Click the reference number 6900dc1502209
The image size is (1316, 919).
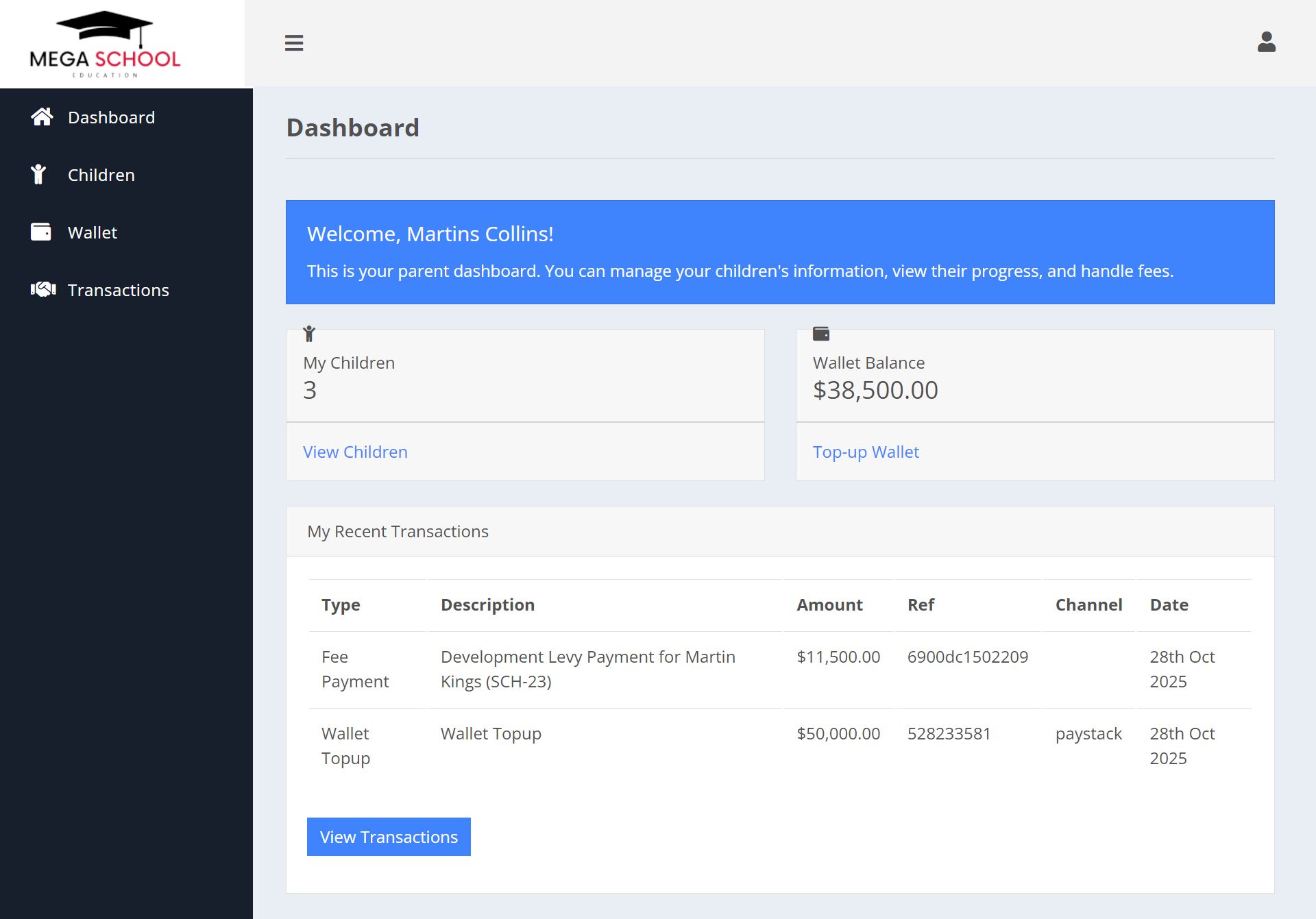pyautogui.click(x=967, y=657)
